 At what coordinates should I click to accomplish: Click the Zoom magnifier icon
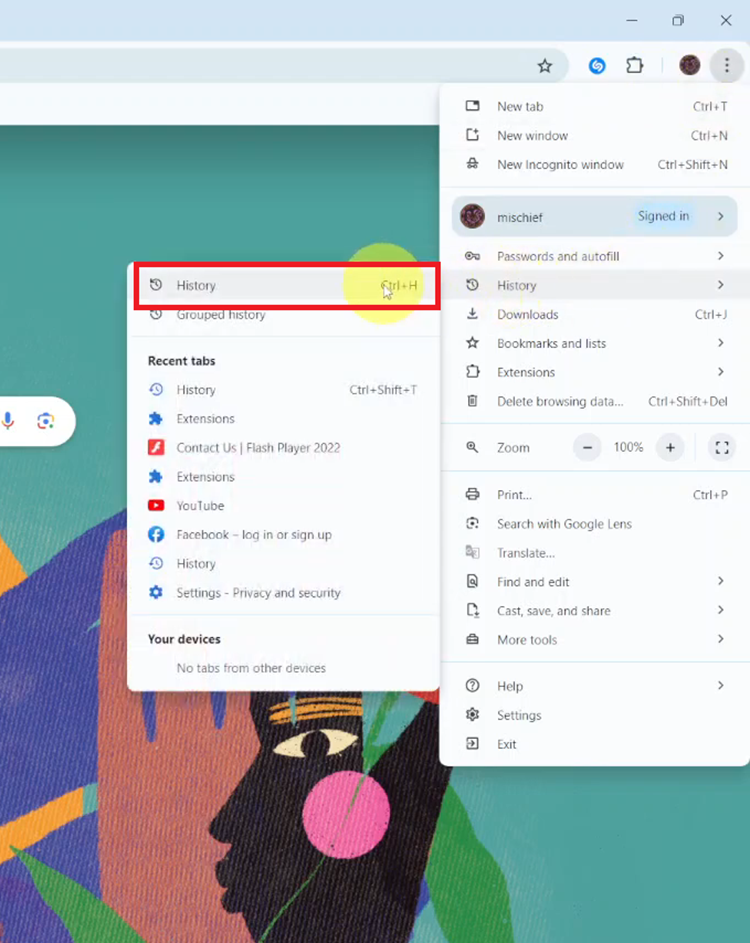click(x=473, y=447)
